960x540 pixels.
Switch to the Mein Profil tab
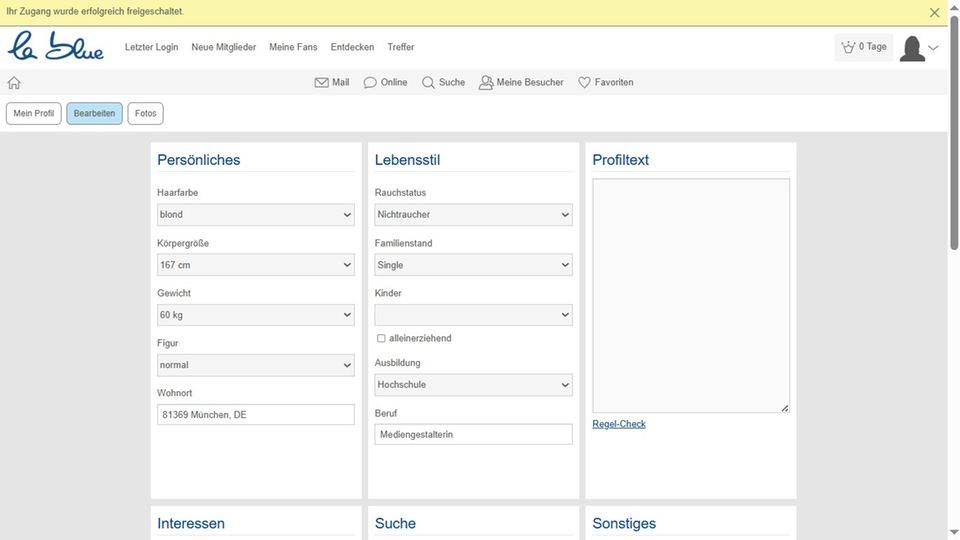pos(34,114)
